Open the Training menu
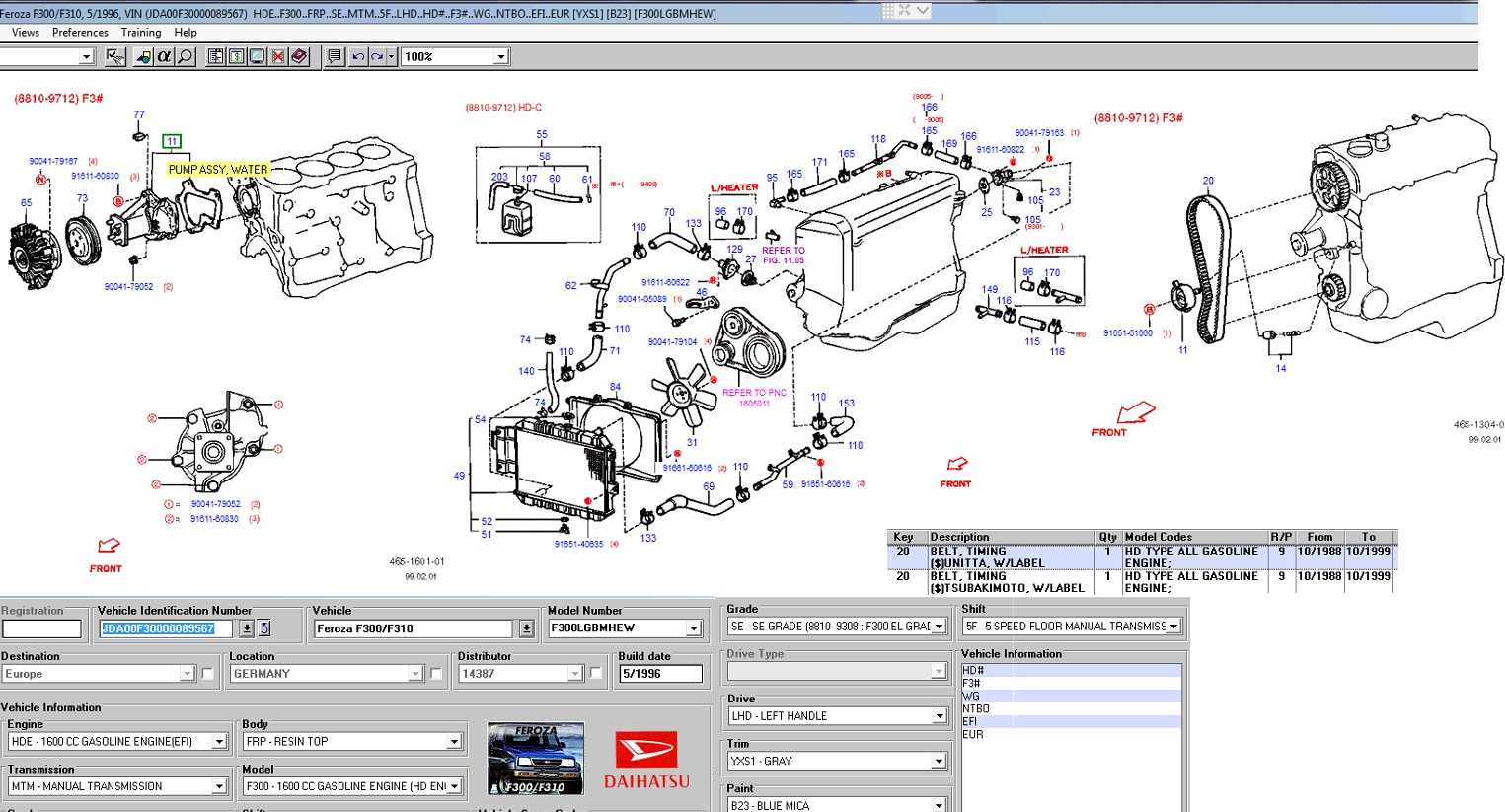Screen dimensions: 1505x812 (141, 33)
